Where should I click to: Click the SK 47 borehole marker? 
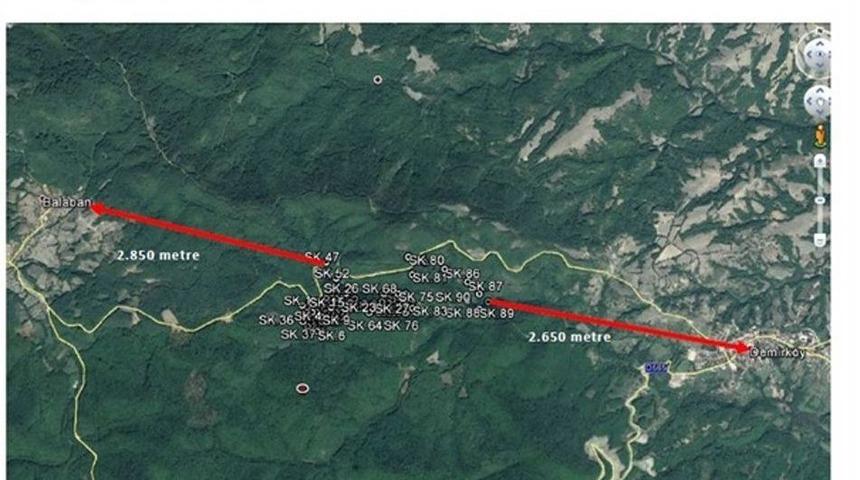point(322,257)
